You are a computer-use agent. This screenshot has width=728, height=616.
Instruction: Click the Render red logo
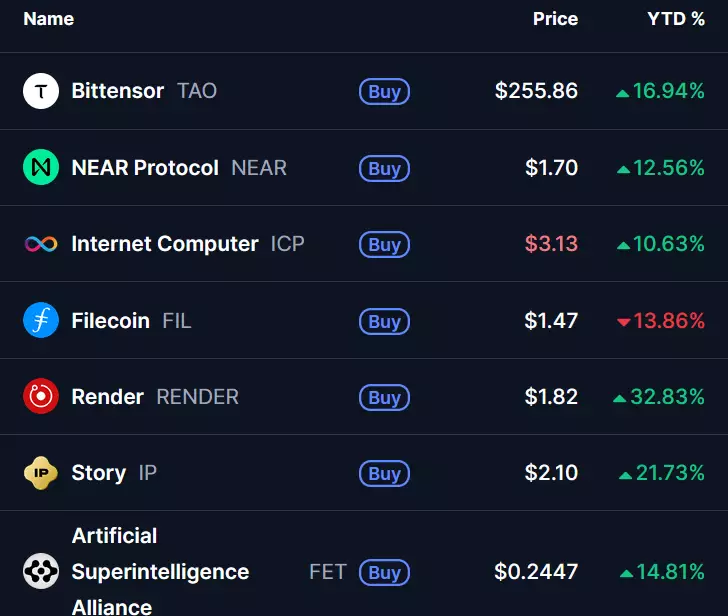(x=41, y=397)
